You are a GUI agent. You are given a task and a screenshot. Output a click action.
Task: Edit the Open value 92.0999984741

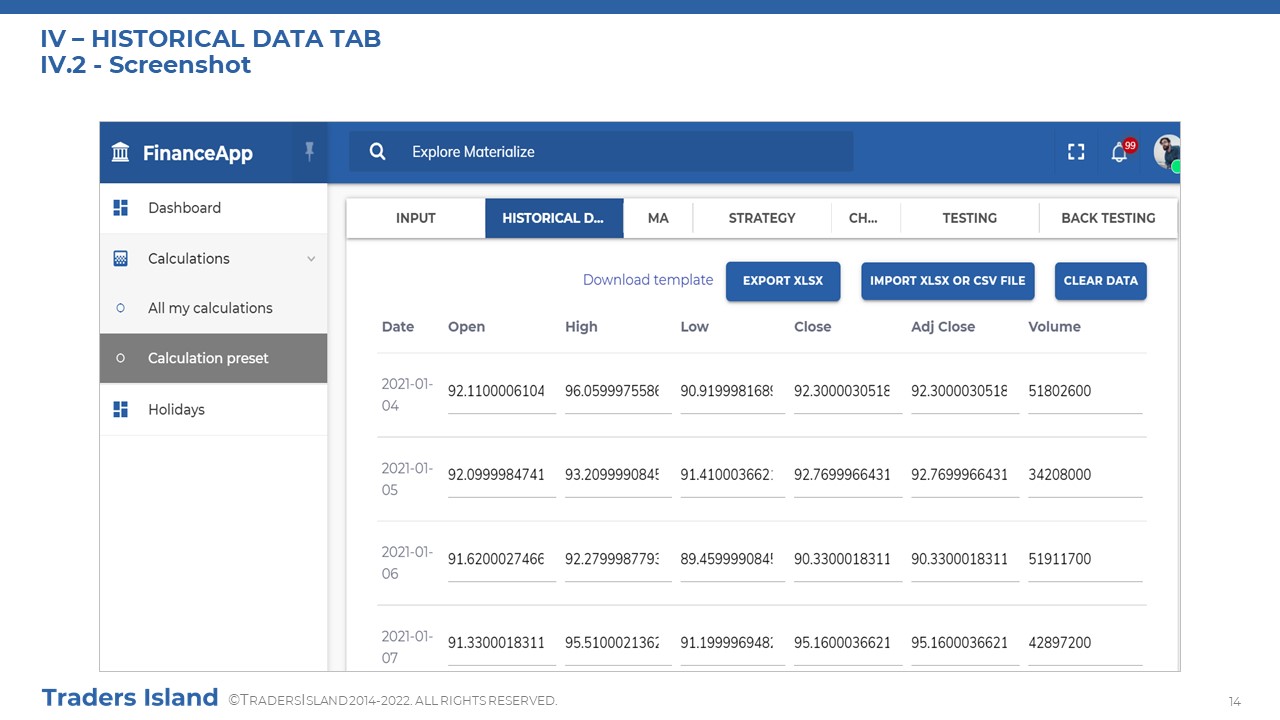pos(502,476)
